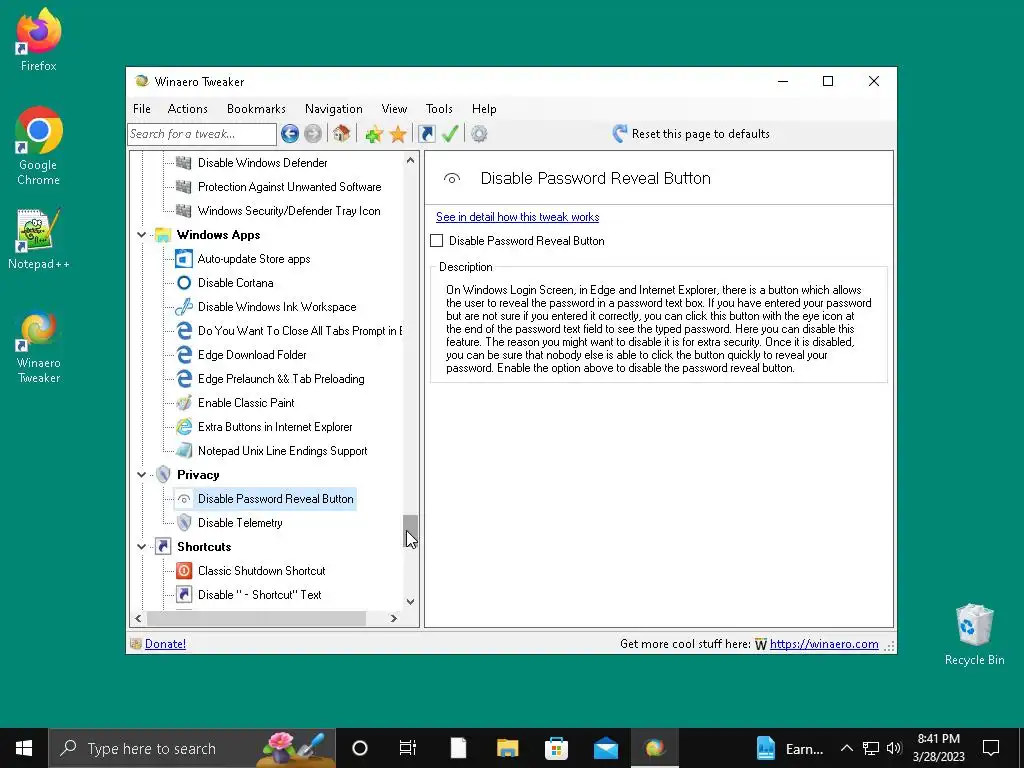Click Auto-update Store apps icon
This screenshot has height=768, width=1024.
coord(184,259)
